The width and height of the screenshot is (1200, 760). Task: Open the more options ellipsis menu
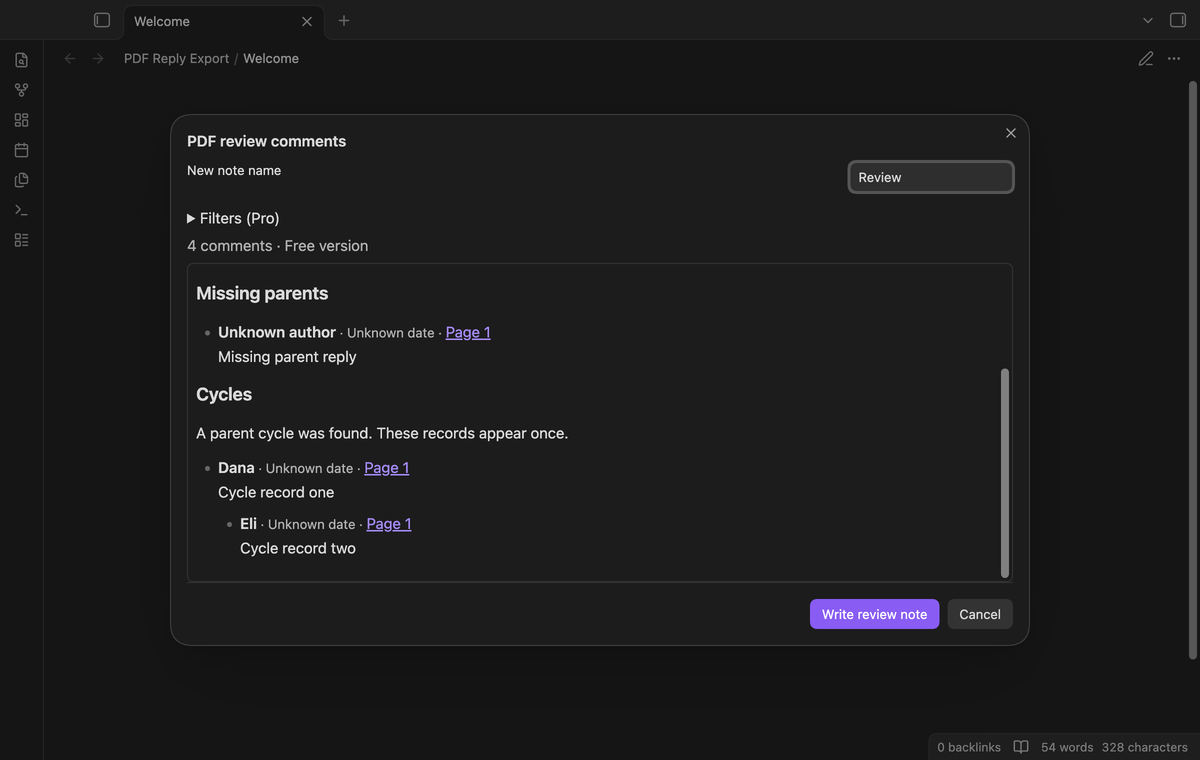coord(1174,59)
